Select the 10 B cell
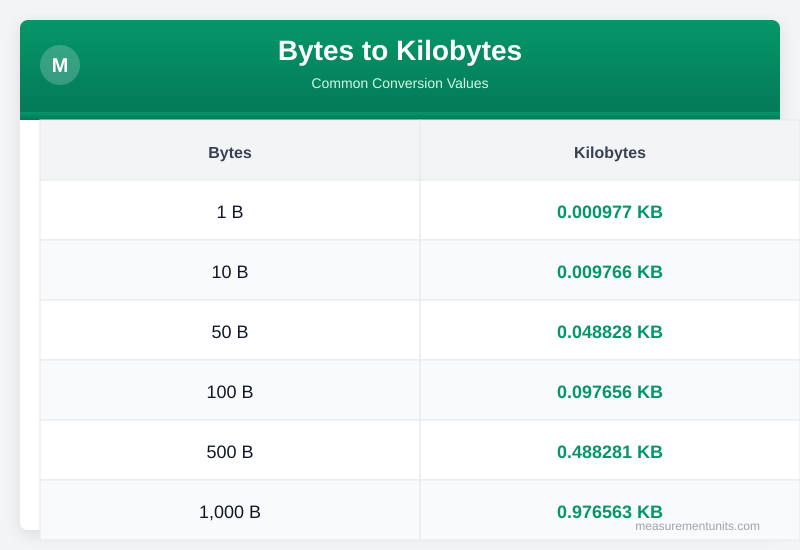Viewport: 800px width, 550px height. [x=230, y=272]
